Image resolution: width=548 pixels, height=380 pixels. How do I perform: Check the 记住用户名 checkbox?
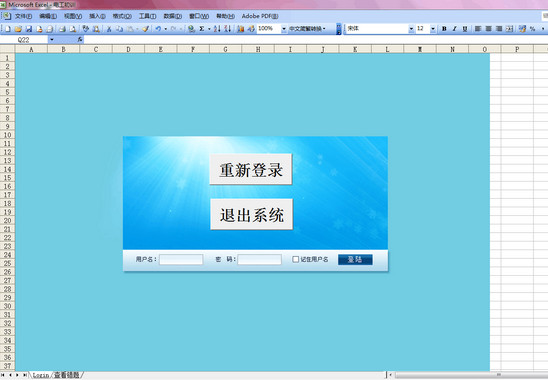click(x=296, y=259)
